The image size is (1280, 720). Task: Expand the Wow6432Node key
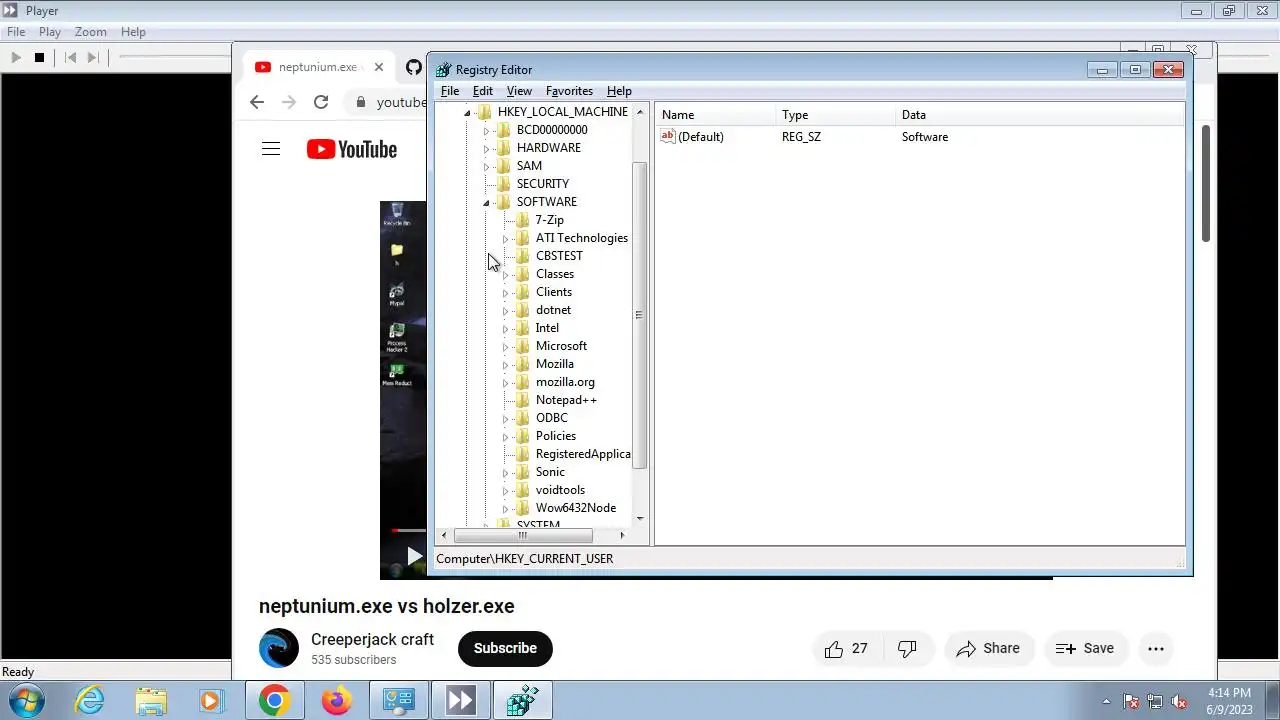[505, 508]
